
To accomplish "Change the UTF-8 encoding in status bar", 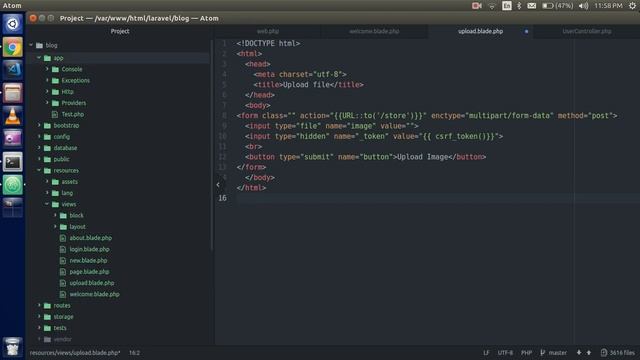I will tap(505, 353).
